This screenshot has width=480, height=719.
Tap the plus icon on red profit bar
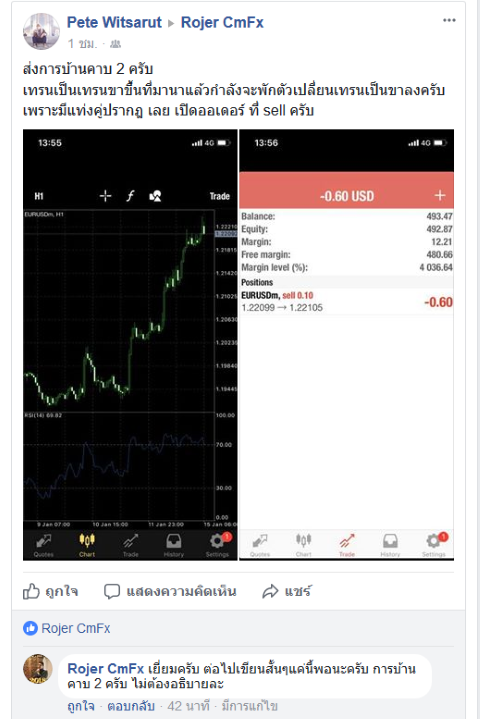click(x=440, y=196)
